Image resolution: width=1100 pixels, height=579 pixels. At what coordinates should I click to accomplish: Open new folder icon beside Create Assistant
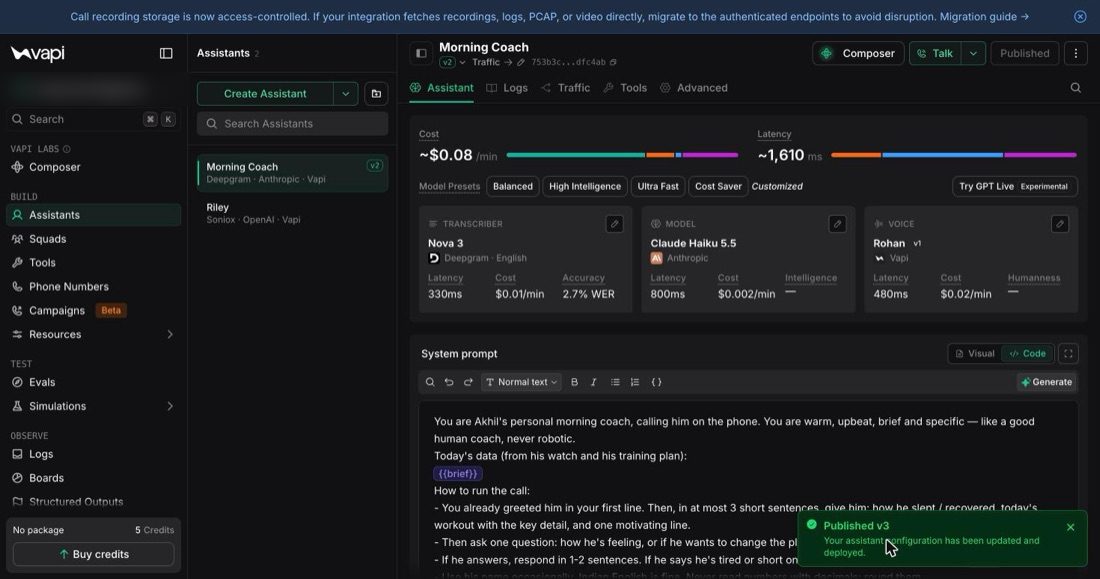(x=376, y=94)
